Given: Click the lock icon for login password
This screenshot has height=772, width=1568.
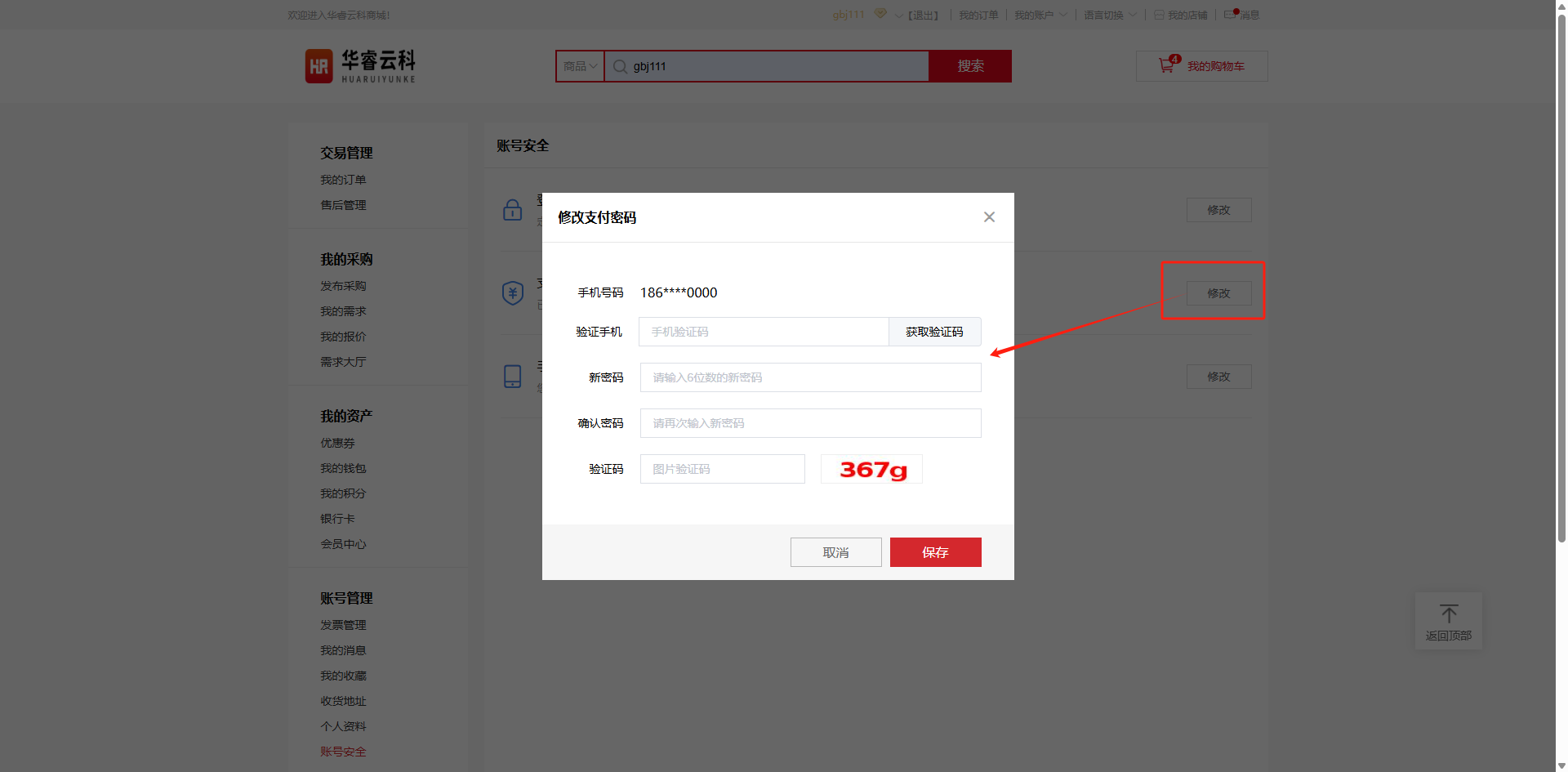Looking at the screenshot, I should 512,210.
